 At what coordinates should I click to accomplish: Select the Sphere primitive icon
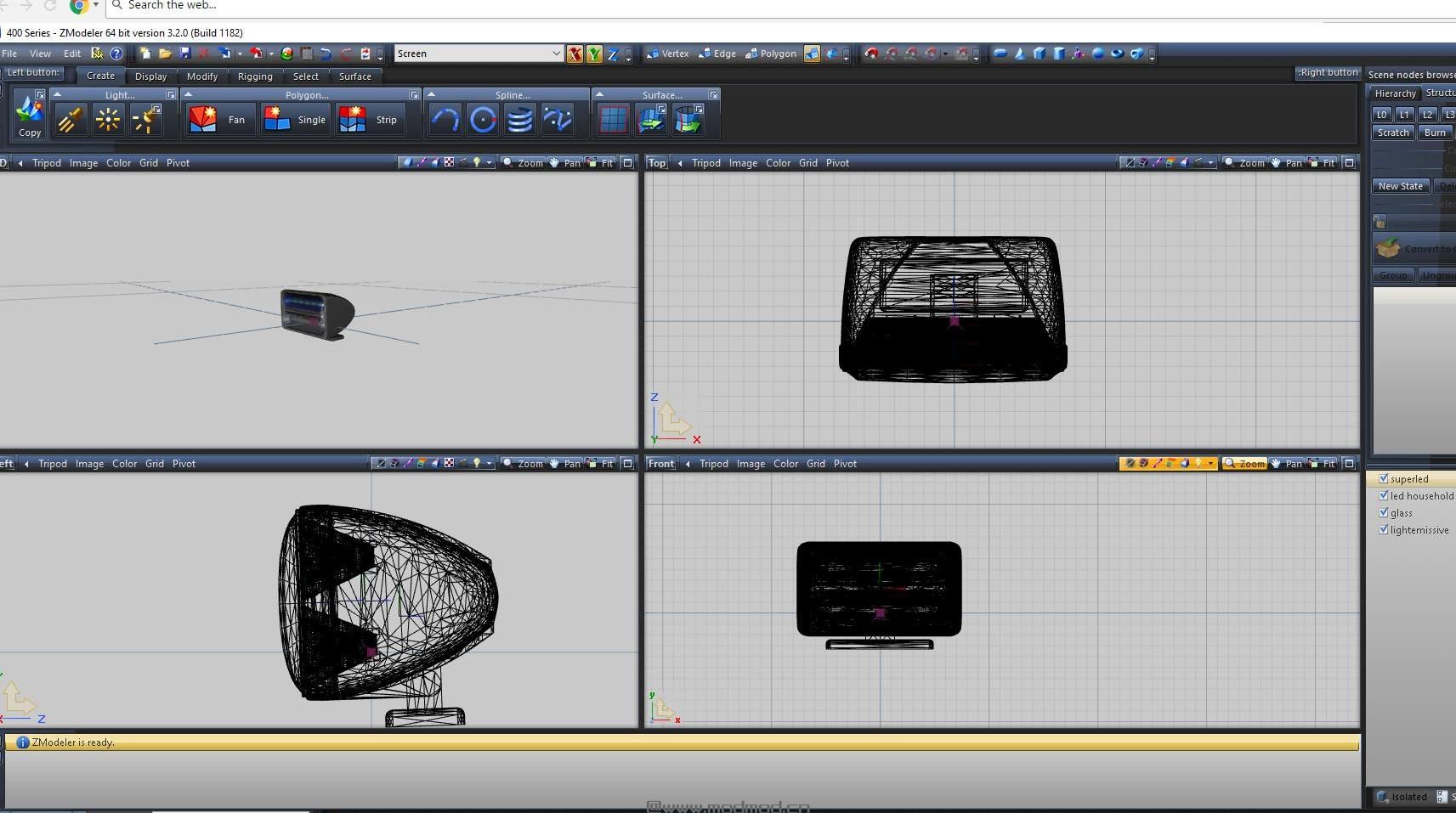1097,54
